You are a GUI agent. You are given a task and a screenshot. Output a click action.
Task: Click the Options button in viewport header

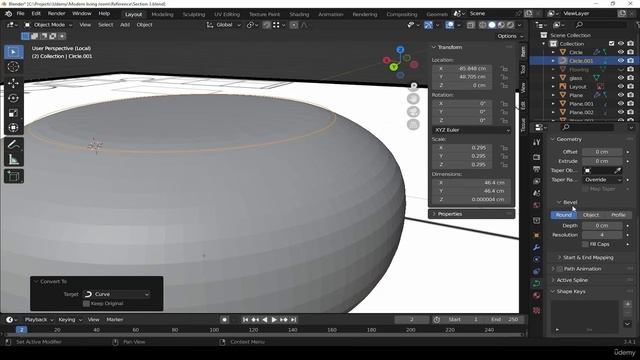click(510, 36)
